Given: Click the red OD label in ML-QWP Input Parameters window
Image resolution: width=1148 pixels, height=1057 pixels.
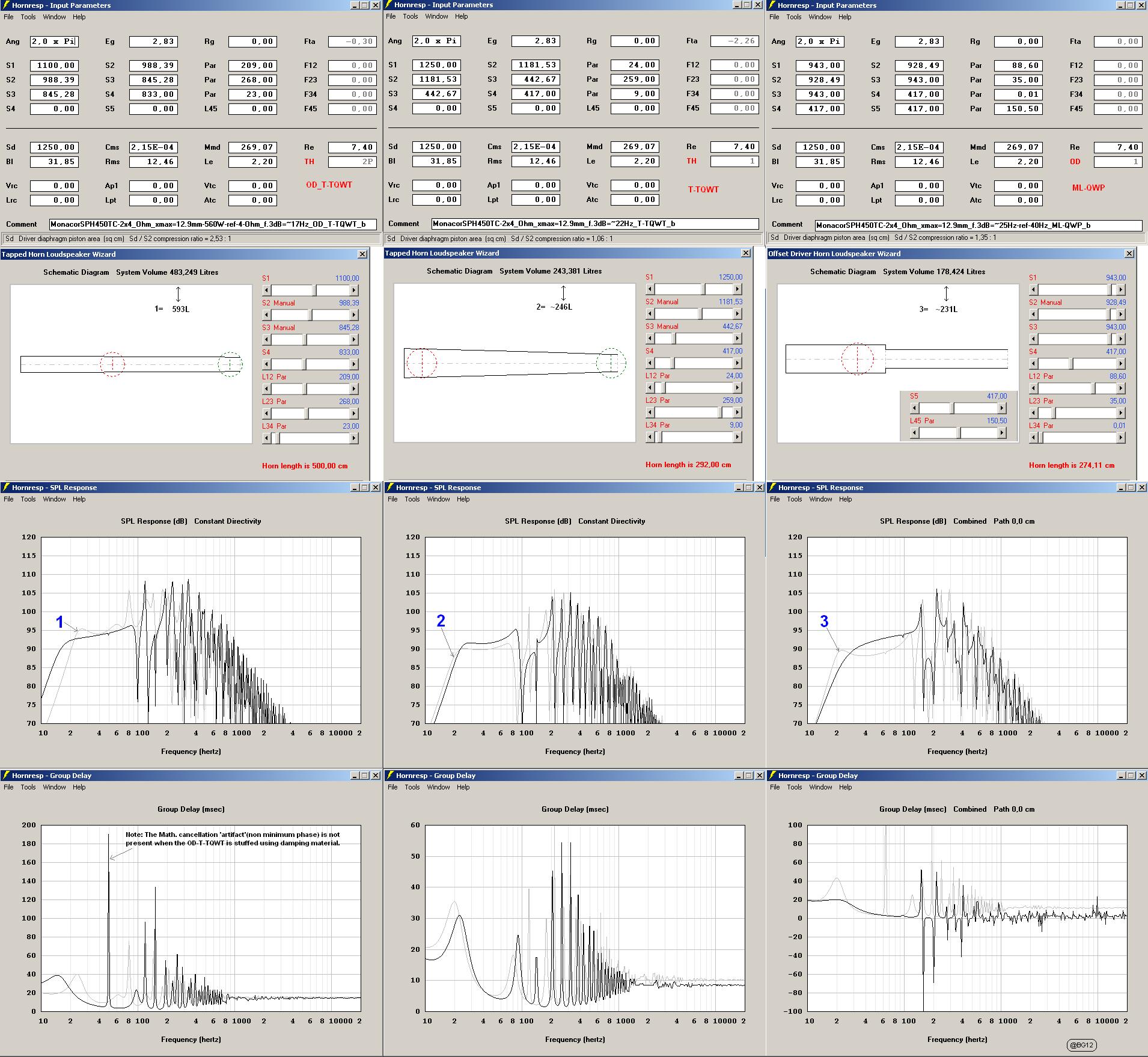Looking at the screenshot, I should [1075, 162].
